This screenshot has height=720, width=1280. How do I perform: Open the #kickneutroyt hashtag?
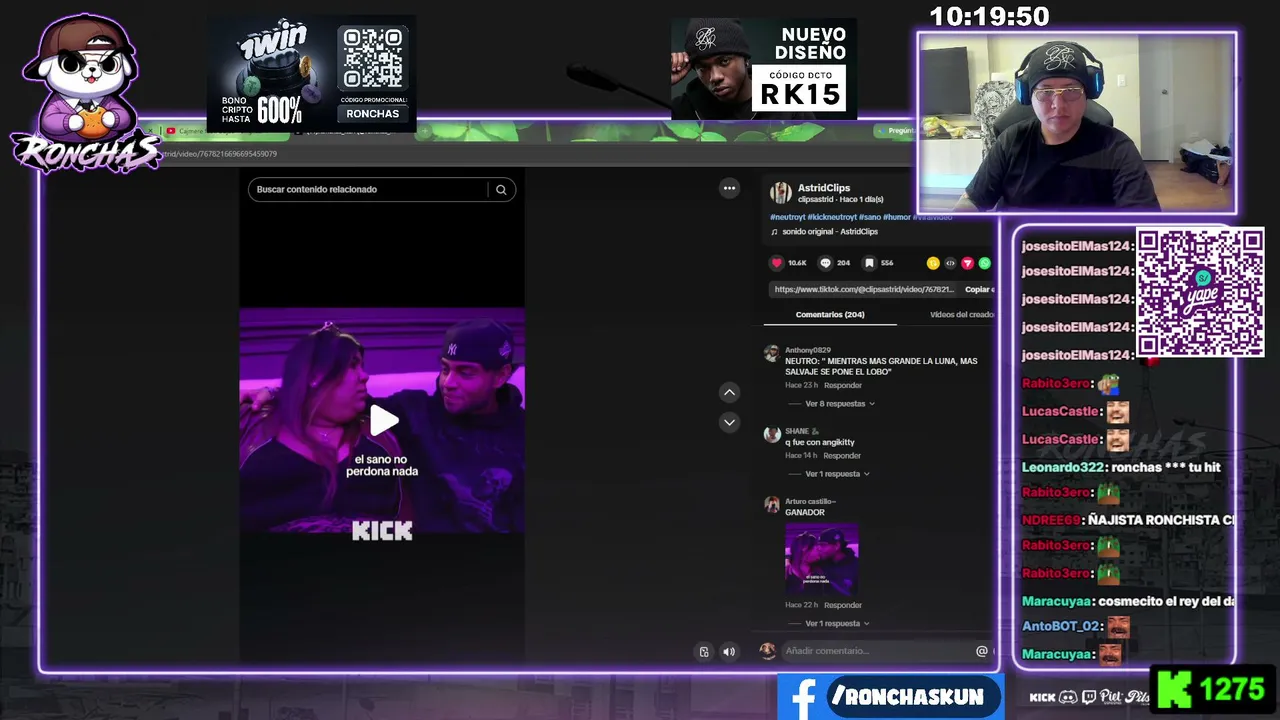pyautogui.click(x=833, y=217)
